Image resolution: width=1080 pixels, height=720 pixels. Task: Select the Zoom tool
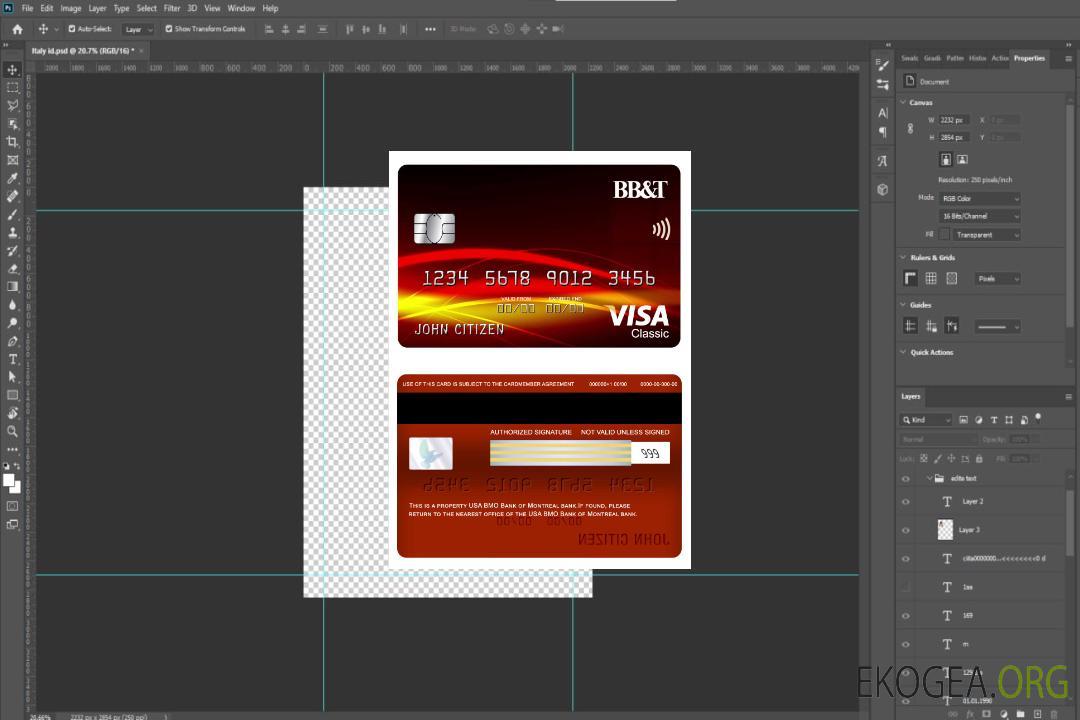(x=12, y=431)
